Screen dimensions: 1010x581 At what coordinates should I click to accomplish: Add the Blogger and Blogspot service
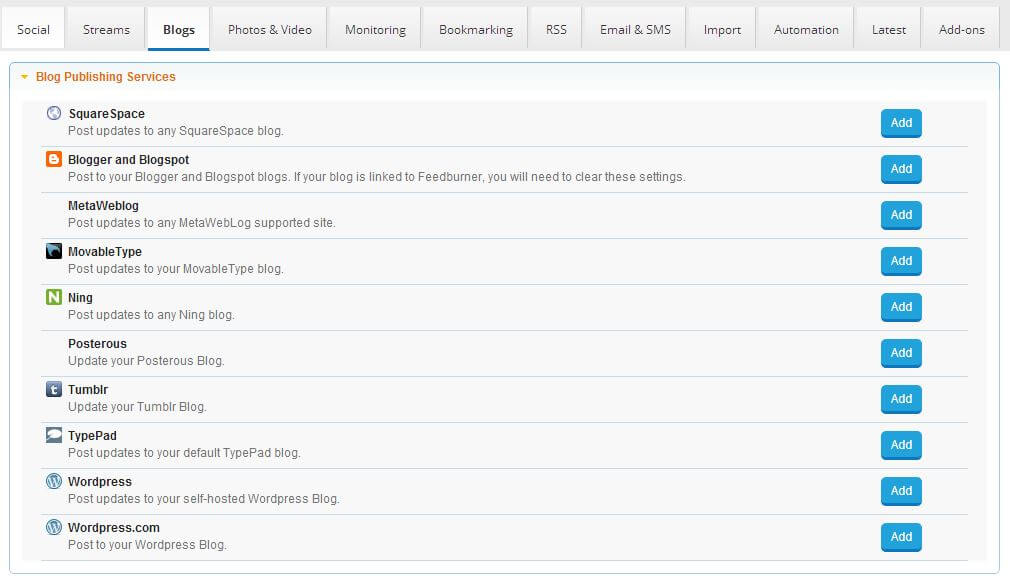coord(901,169)
